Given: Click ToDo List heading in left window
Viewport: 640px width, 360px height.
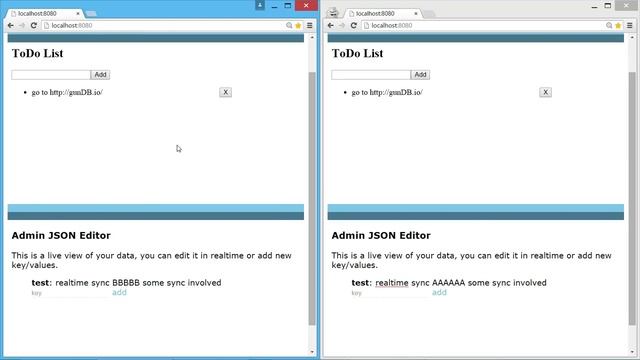Looking at the screenshot, I should tap(38, 53).
